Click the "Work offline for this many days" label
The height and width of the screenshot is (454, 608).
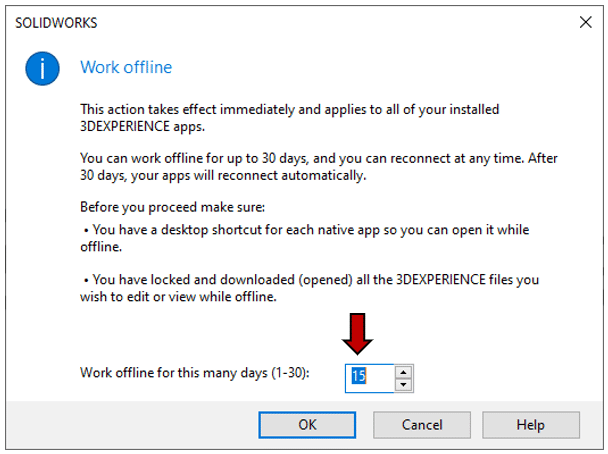point(195,373)
